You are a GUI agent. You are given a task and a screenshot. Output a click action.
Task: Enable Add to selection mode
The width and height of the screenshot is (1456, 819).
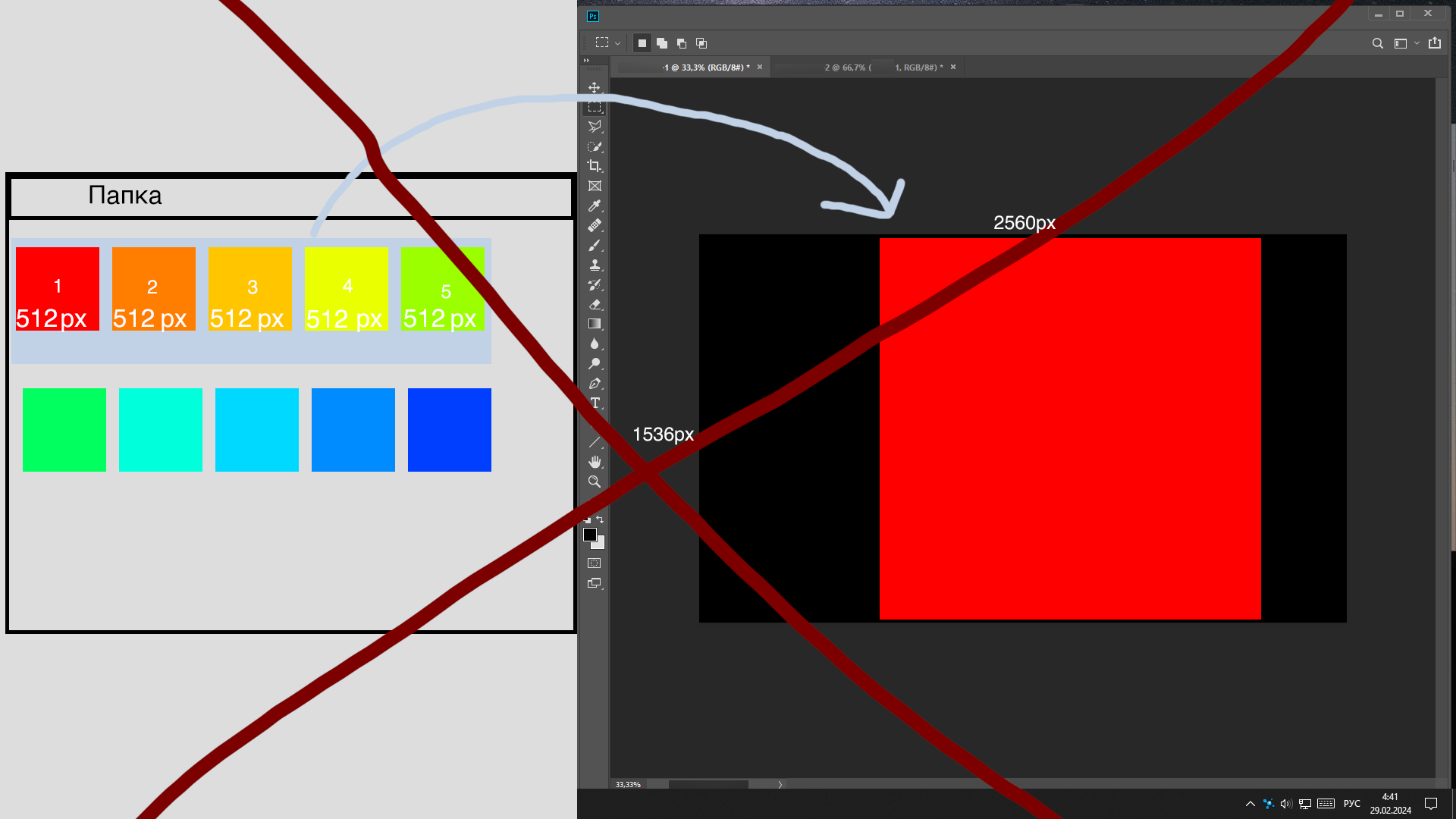click(662, 43)
